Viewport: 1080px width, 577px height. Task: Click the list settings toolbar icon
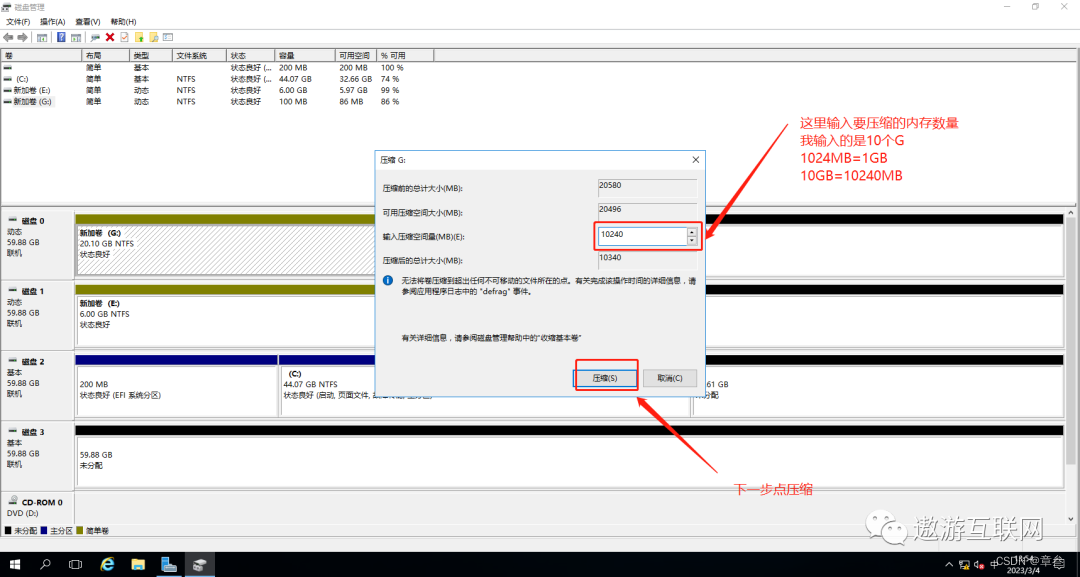[167, 37]
